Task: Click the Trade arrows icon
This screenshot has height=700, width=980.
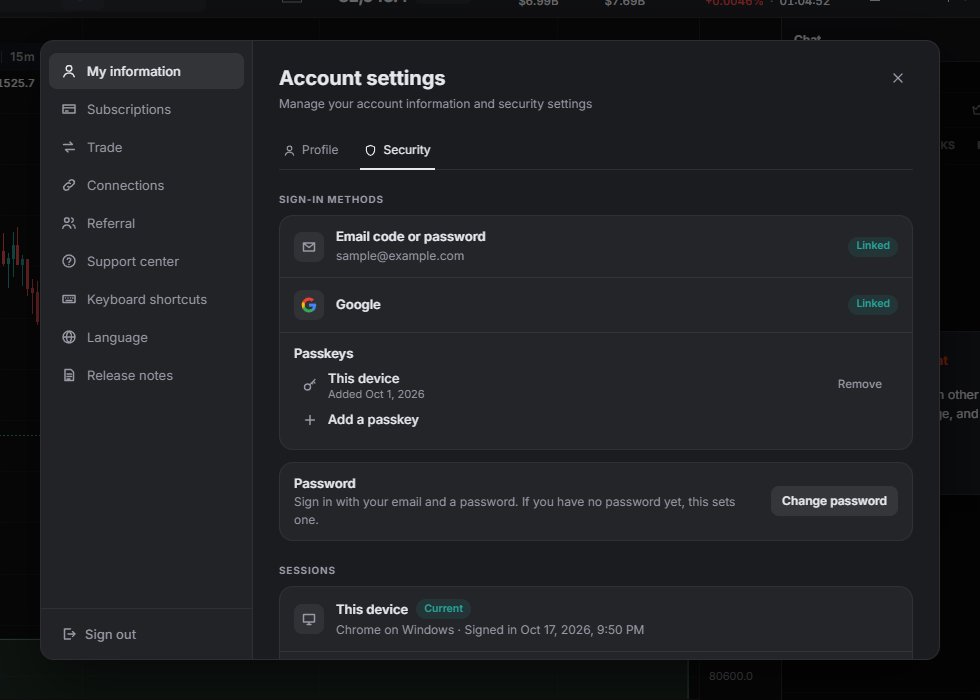Action: (x=69, y=148)
